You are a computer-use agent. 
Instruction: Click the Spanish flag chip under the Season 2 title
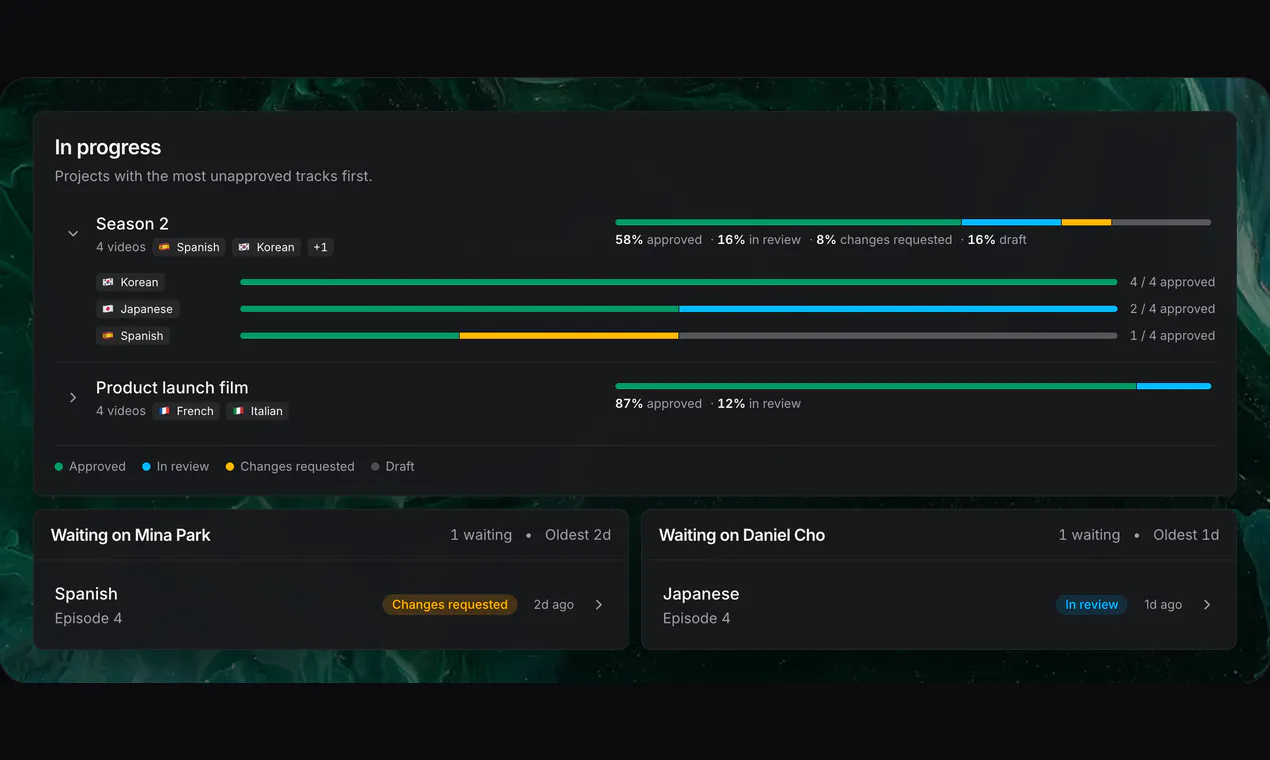coord(189,247)
